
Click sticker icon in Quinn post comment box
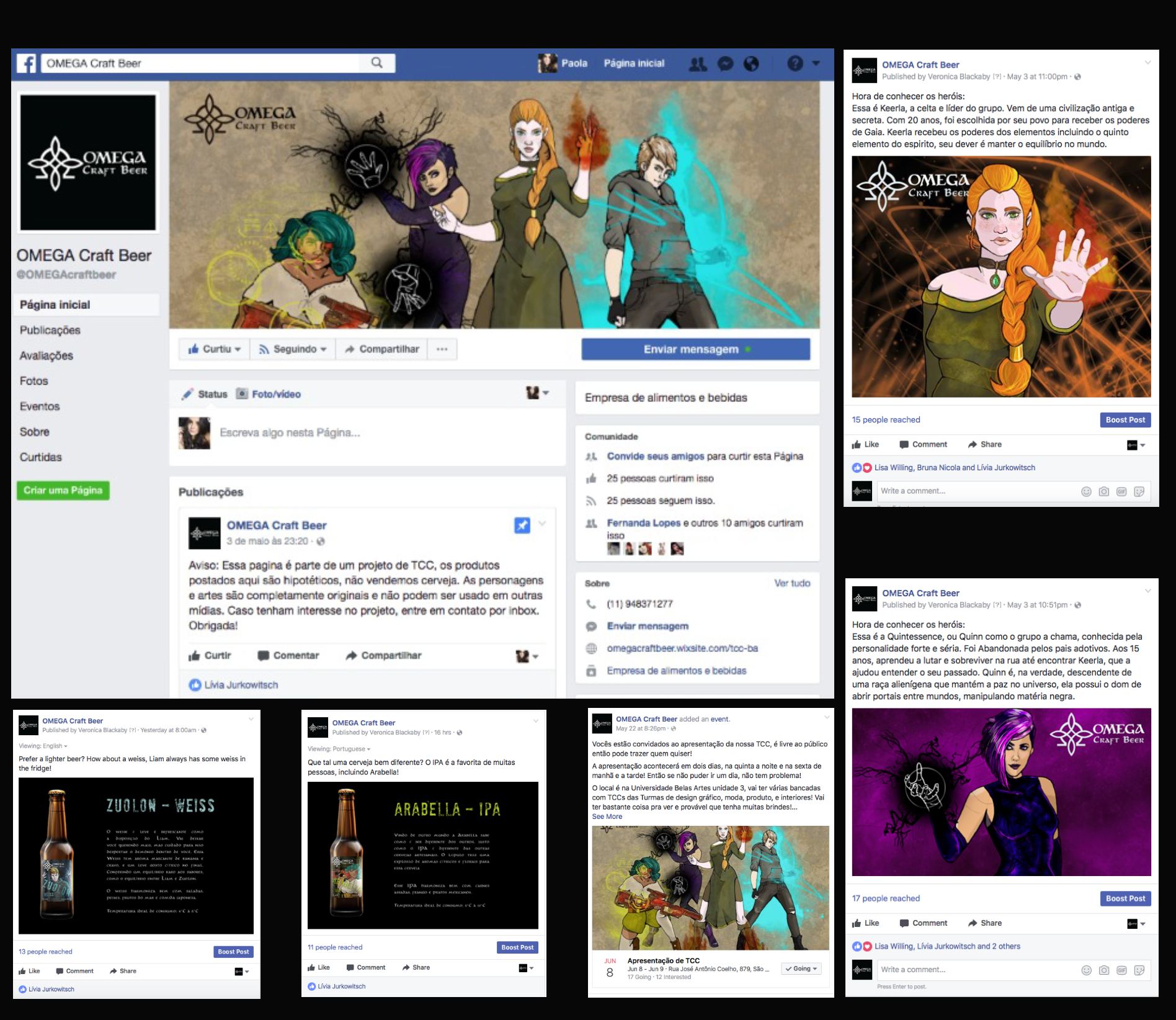(1139, 970)
